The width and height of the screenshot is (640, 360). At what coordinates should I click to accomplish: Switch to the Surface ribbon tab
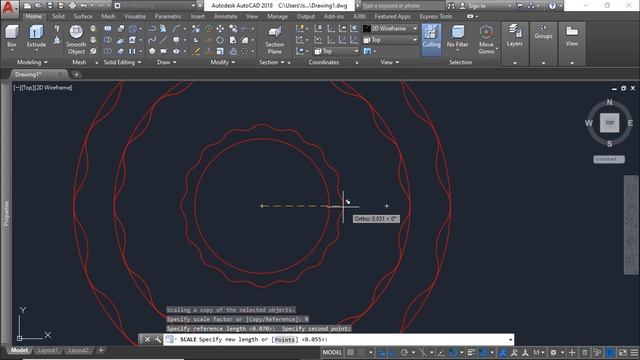pyautogui.click(x=83, y=16)
